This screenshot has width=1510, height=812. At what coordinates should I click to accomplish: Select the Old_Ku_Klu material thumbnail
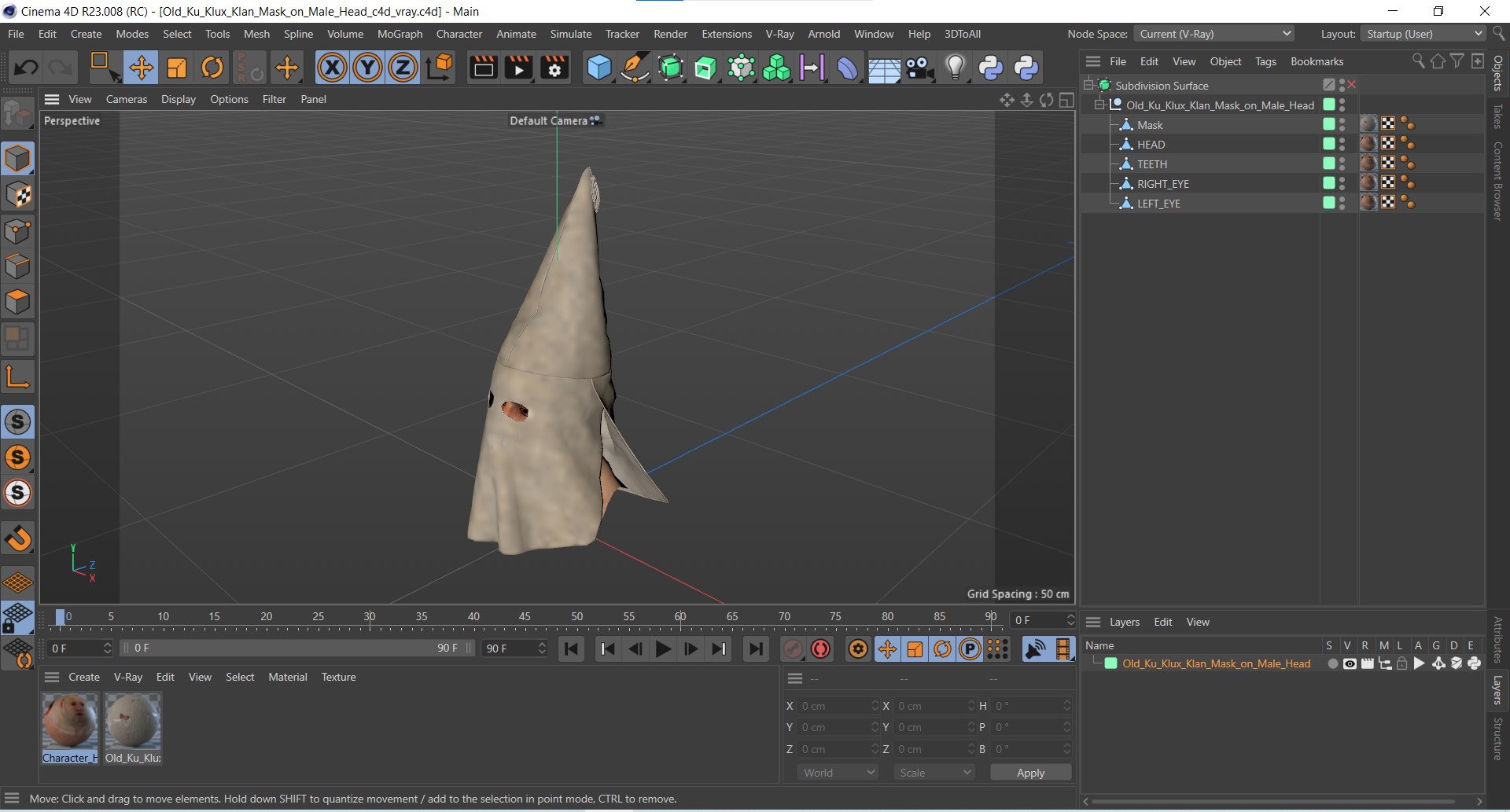pos(133,728)
